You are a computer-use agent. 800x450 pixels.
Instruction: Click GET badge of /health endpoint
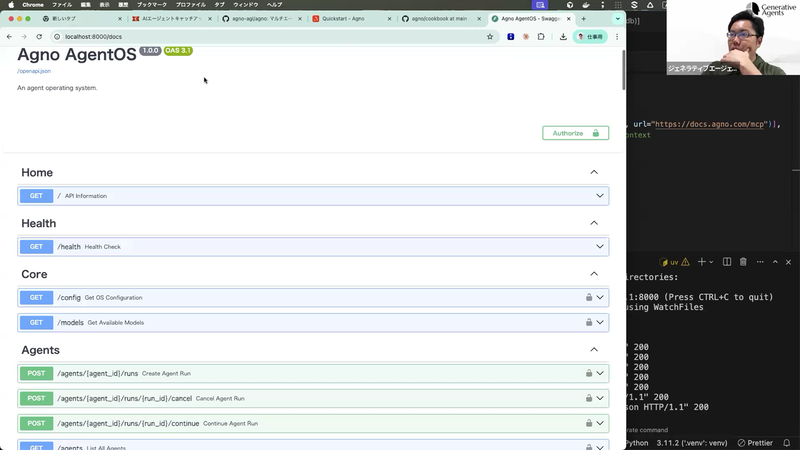click(x=36, y=247)
